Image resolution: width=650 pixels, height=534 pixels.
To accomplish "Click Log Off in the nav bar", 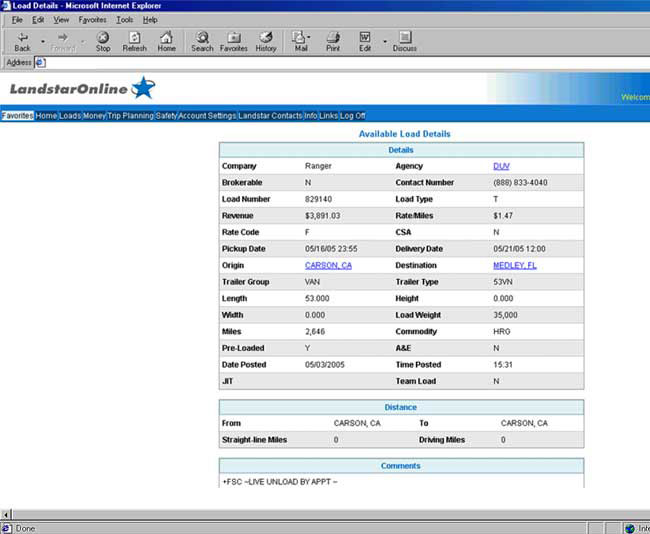I will pyautogui.click(x=353, y=116).
